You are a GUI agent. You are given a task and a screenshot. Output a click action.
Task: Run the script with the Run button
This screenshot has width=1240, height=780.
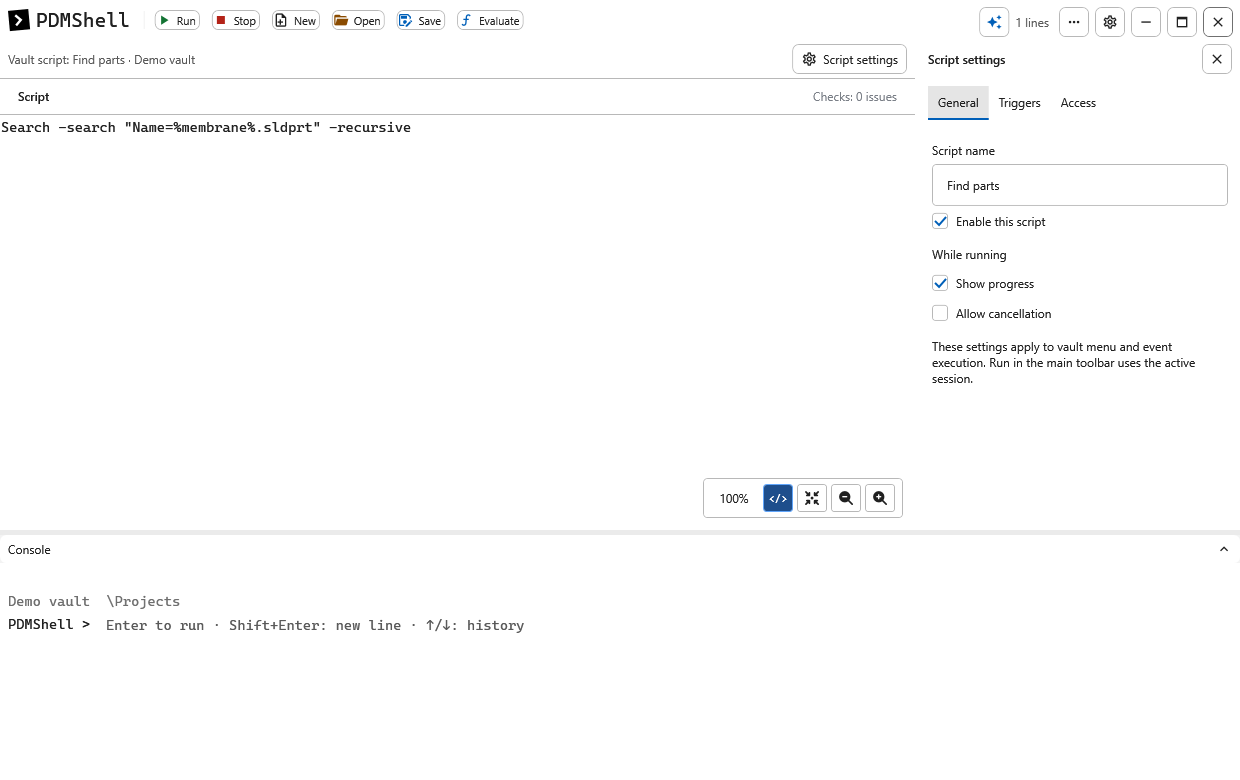coord(177,20)
